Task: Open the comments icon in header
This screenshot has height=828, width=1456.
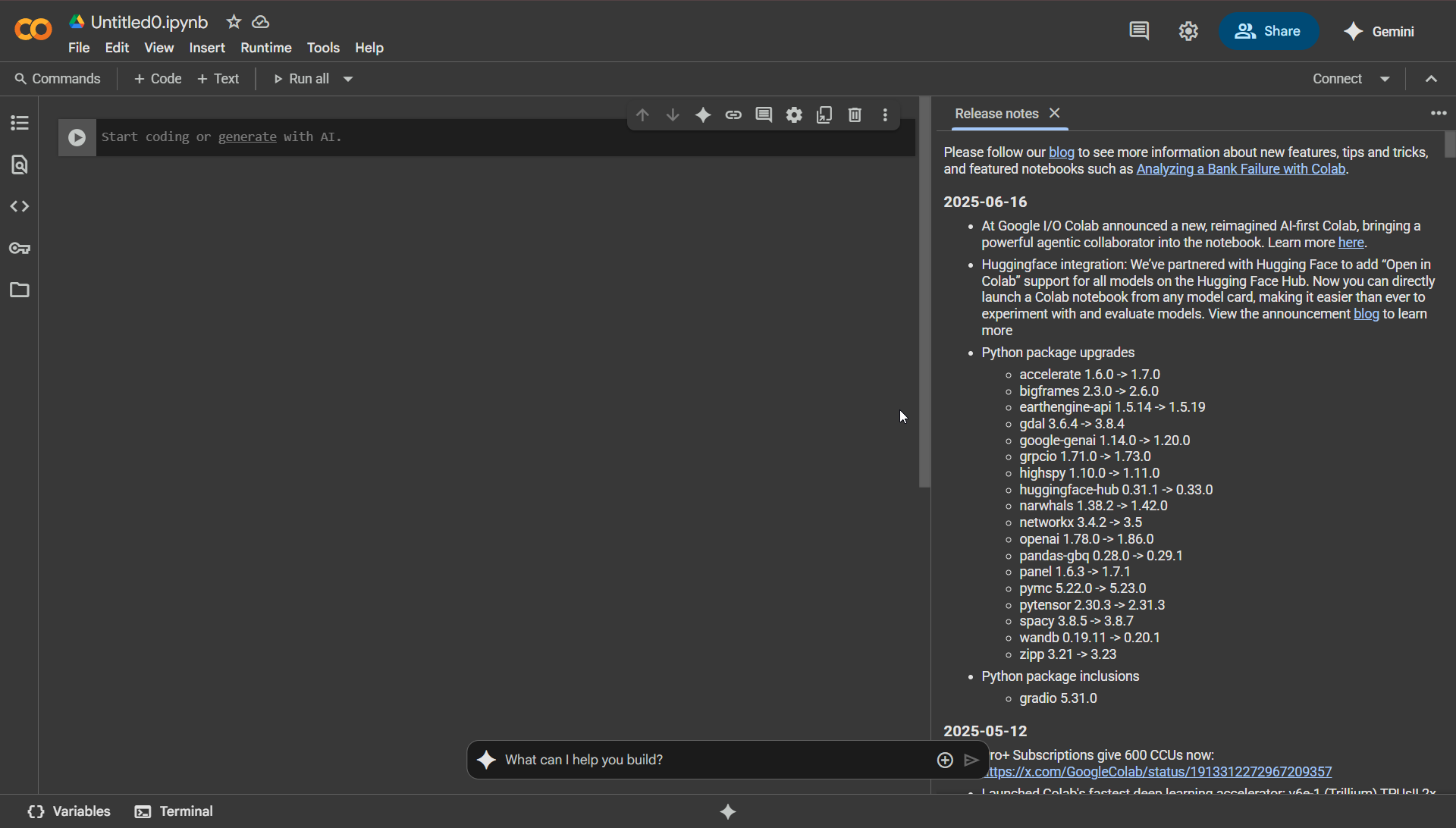Action: (1139, 31)
